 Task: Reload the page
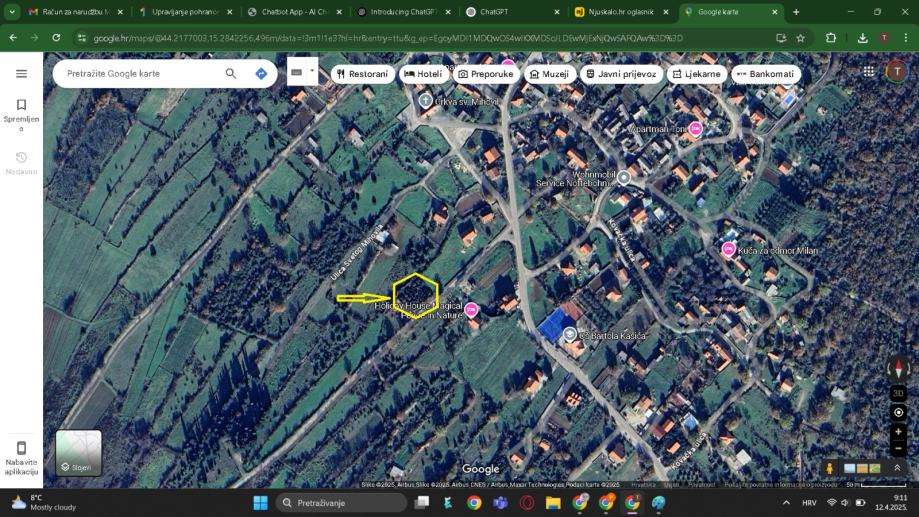(56, 38)
